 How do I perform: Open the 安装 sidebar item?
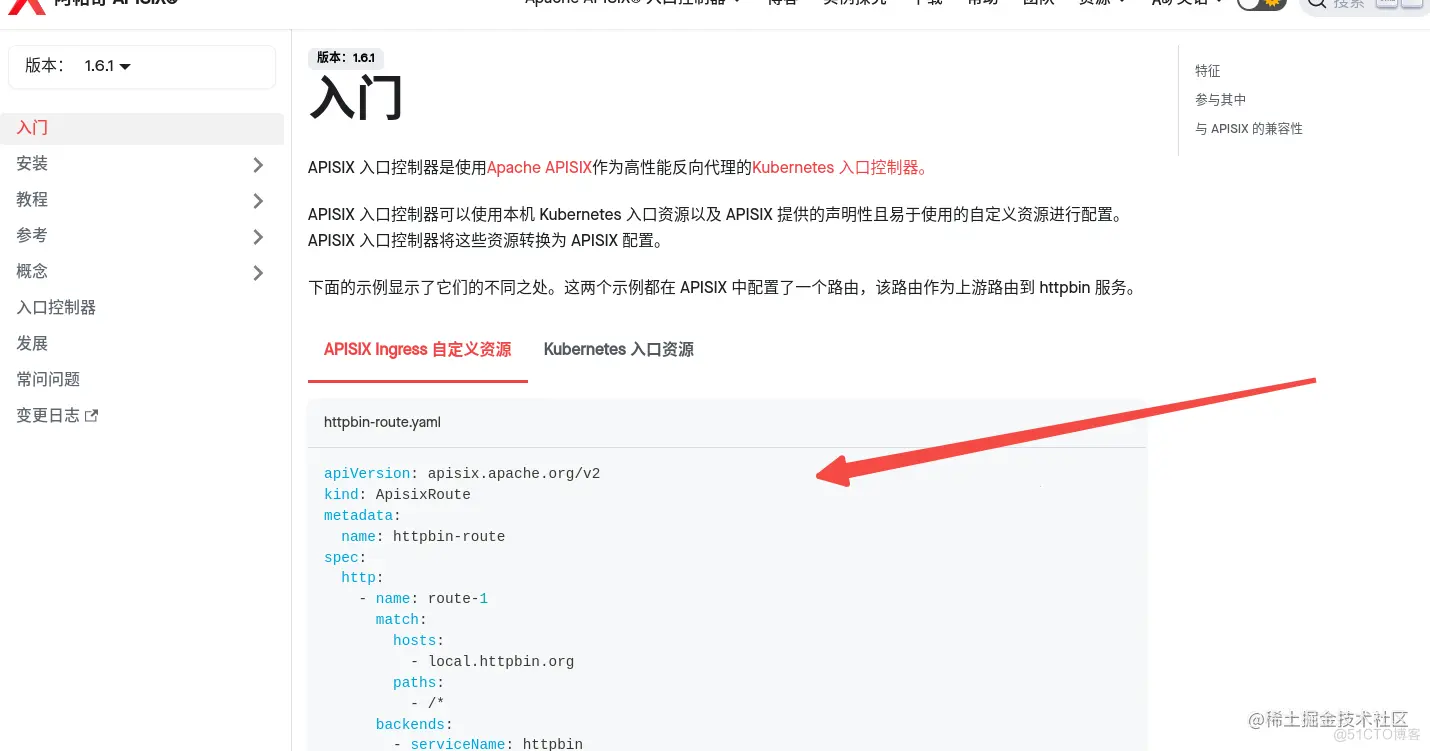coord(32,164)
